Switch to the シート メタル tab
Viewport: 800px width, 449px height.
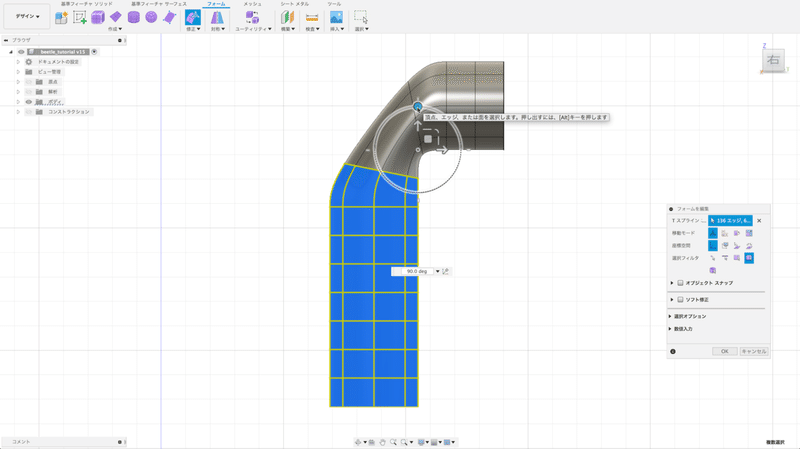pos(294,4)
